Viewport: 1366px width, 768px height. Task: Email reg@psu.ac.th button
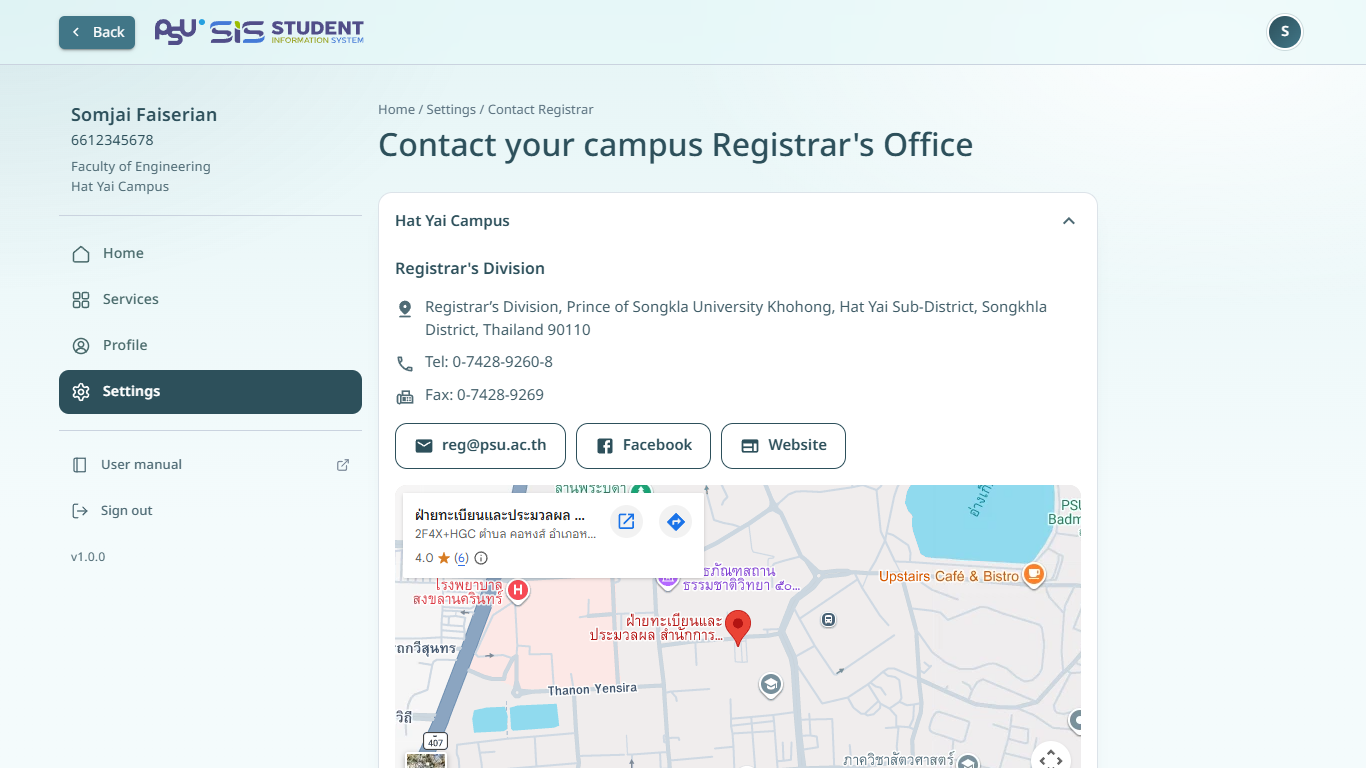pyautogui.click(x=480, y=446)
